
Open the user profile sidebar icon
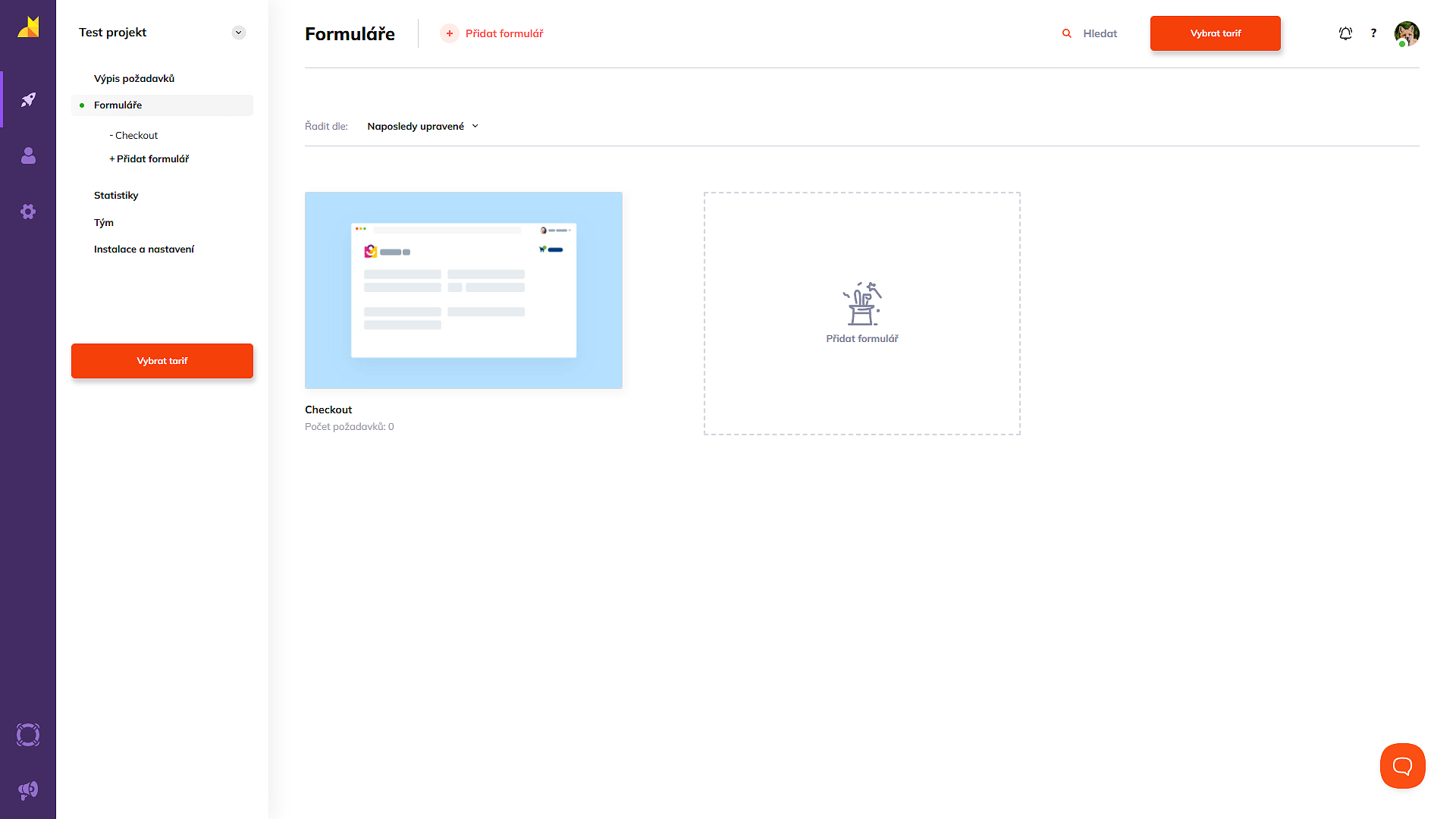28,155
